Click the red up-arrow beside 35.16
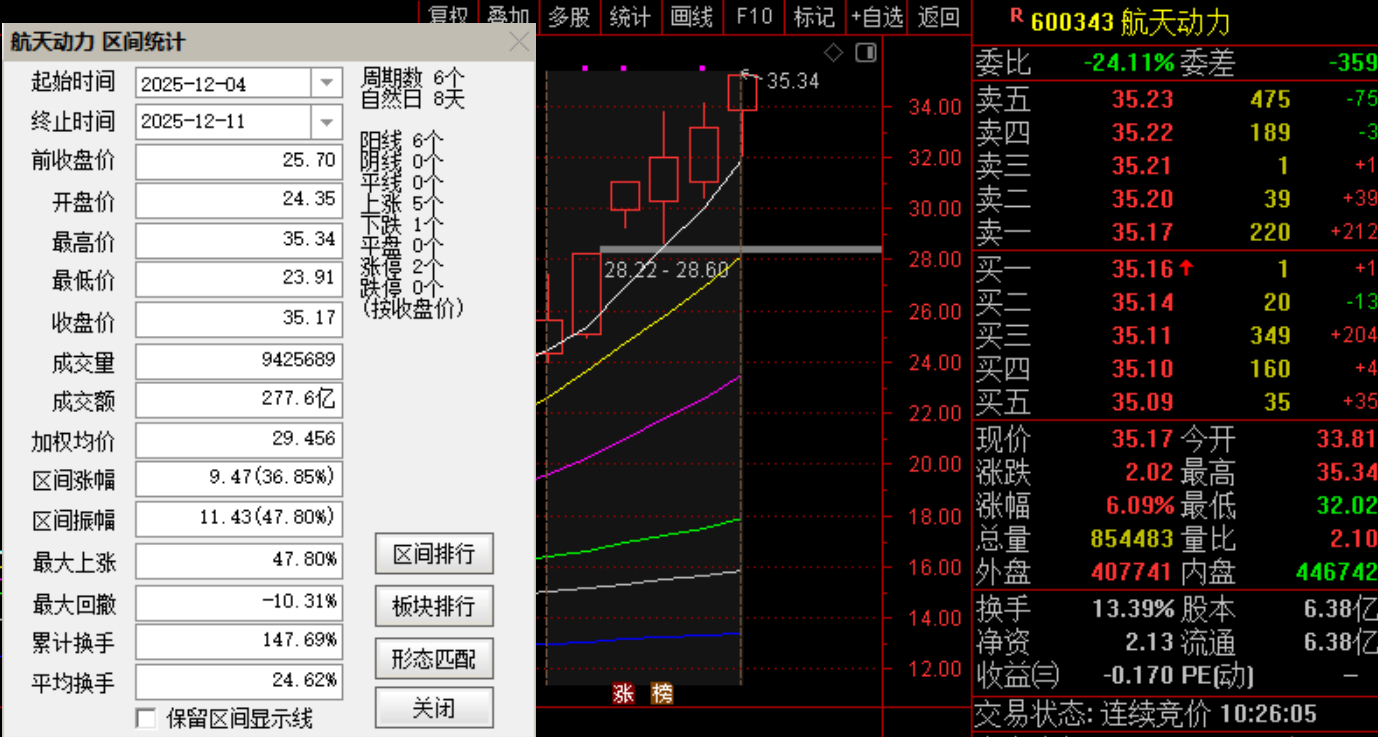 pyautogui.click(x=1186, y=268)
